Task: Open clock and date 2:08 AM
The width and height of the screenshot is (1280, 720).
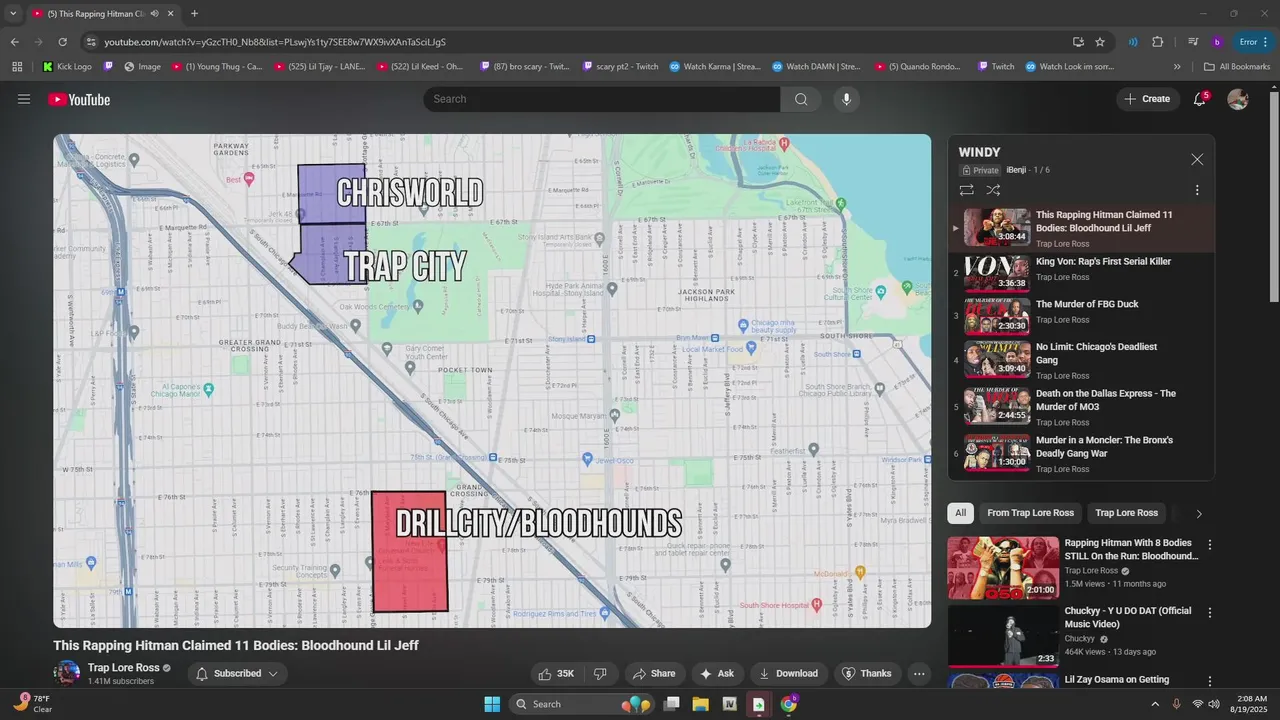Action: coord(1249,704)
